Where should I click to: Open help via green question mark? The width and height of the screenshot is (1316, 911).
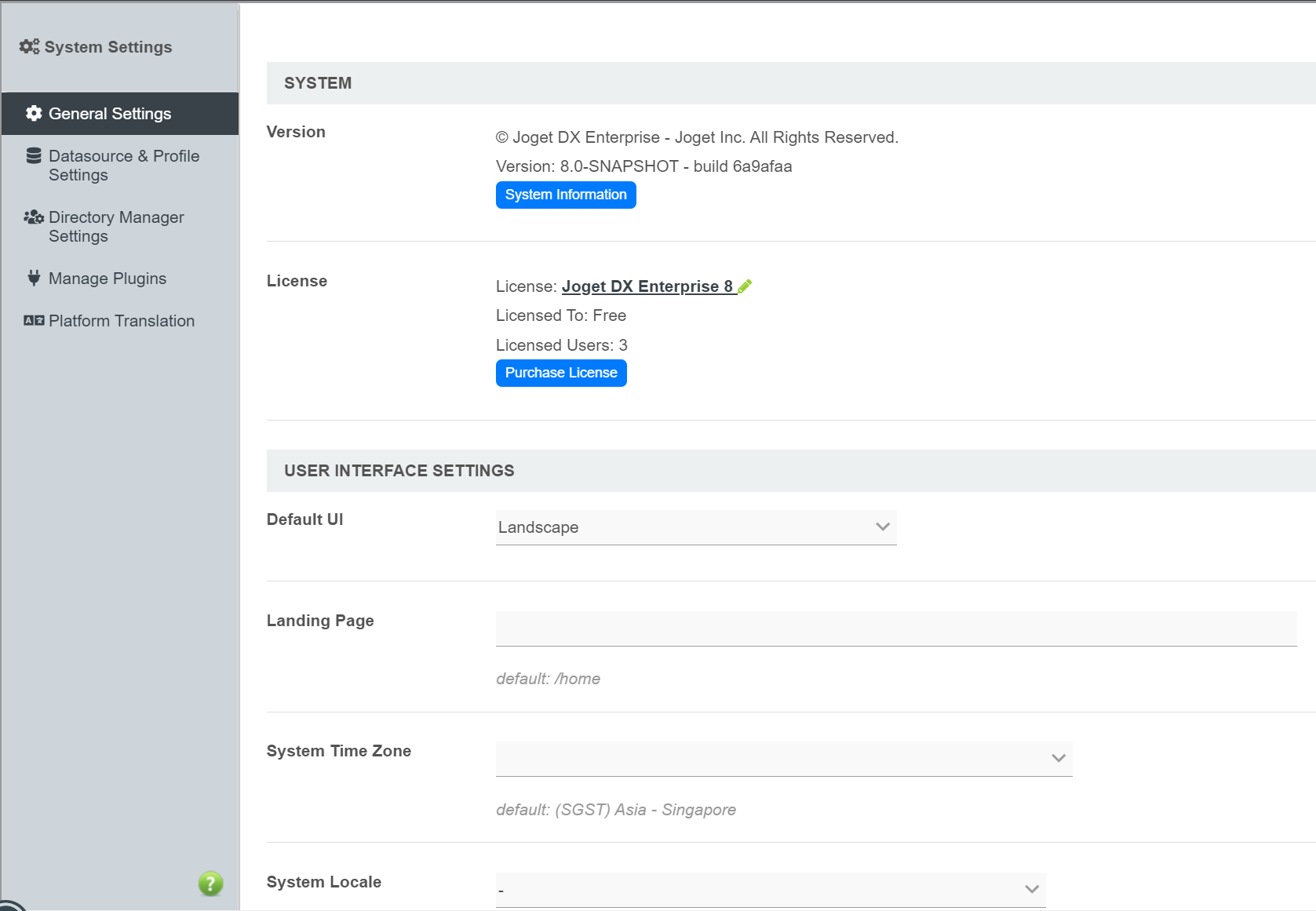coord(210,884)
